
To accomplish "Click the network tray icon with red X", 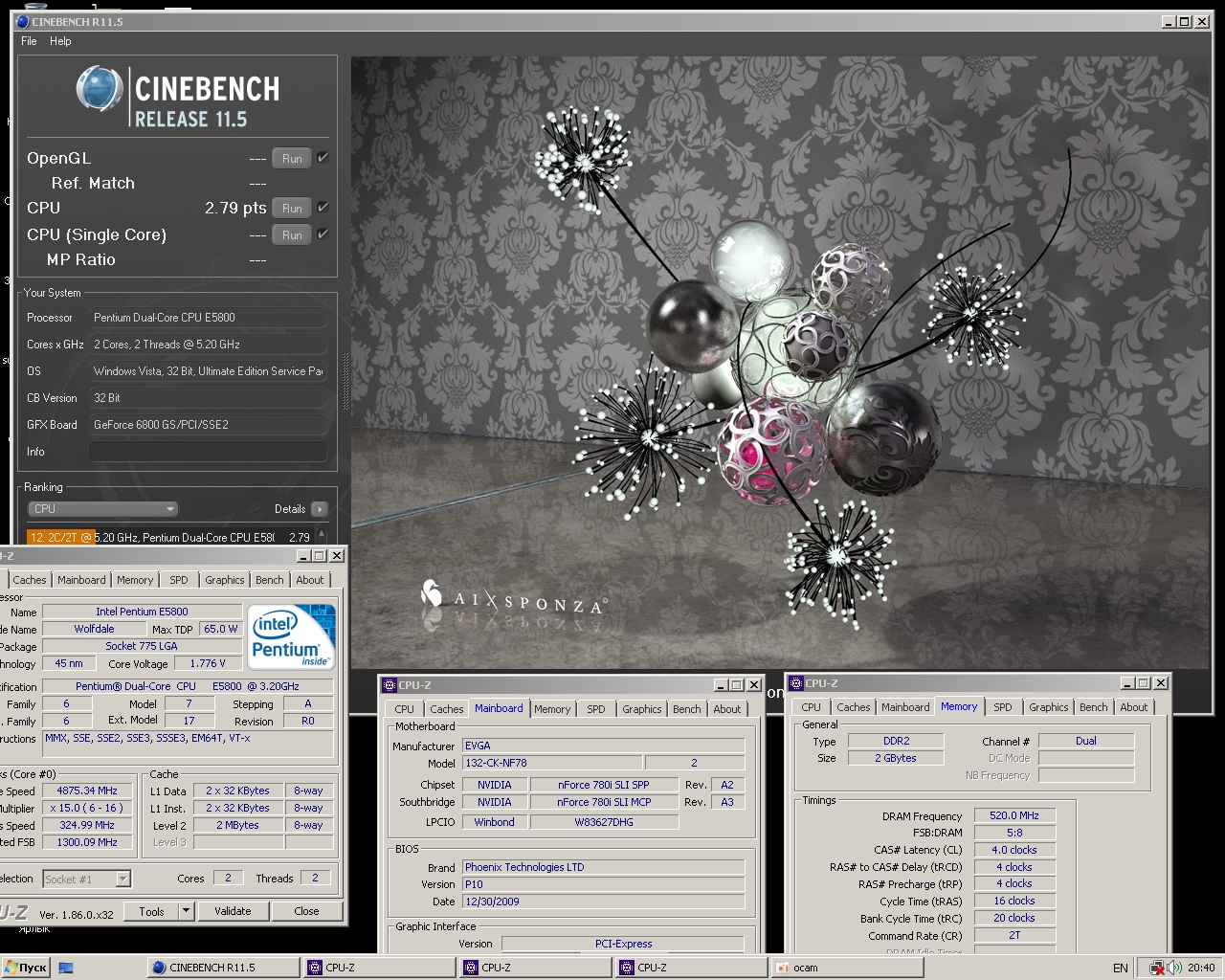I will pos(1157,968).
